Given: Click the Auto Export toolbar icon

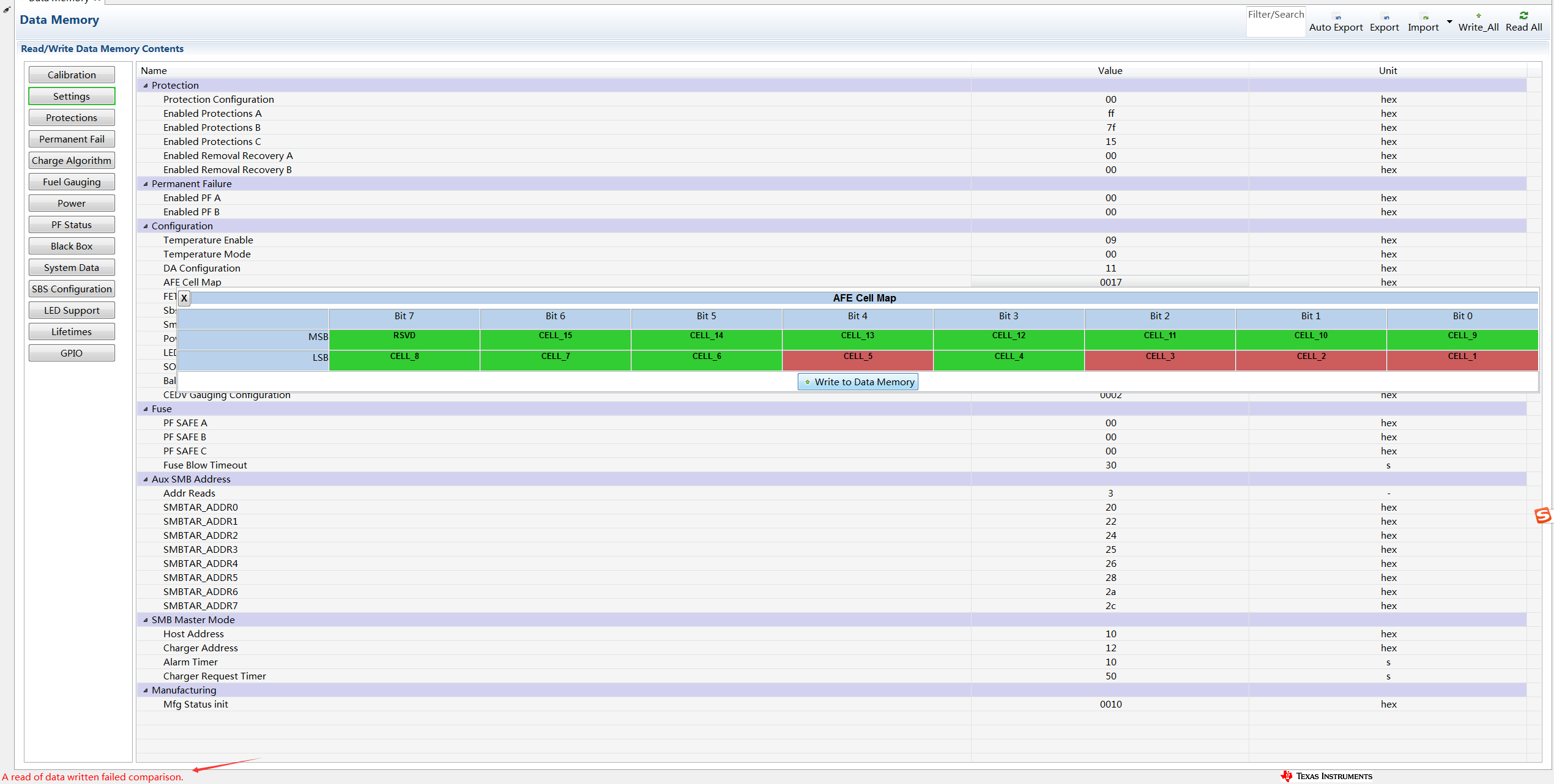Looking at the screenshot, I should tap(1337, 17).
